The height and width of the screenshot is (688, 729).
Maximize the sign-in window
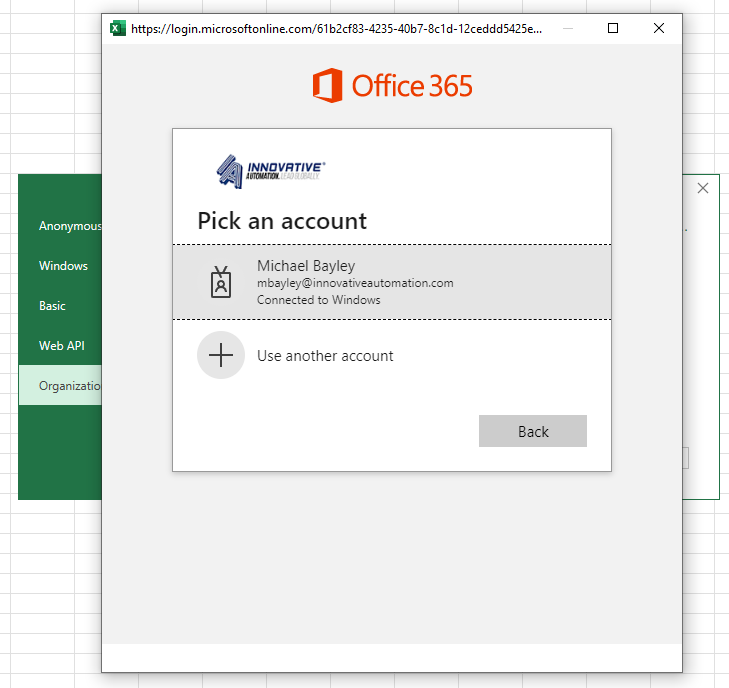(x=613, y=28)
